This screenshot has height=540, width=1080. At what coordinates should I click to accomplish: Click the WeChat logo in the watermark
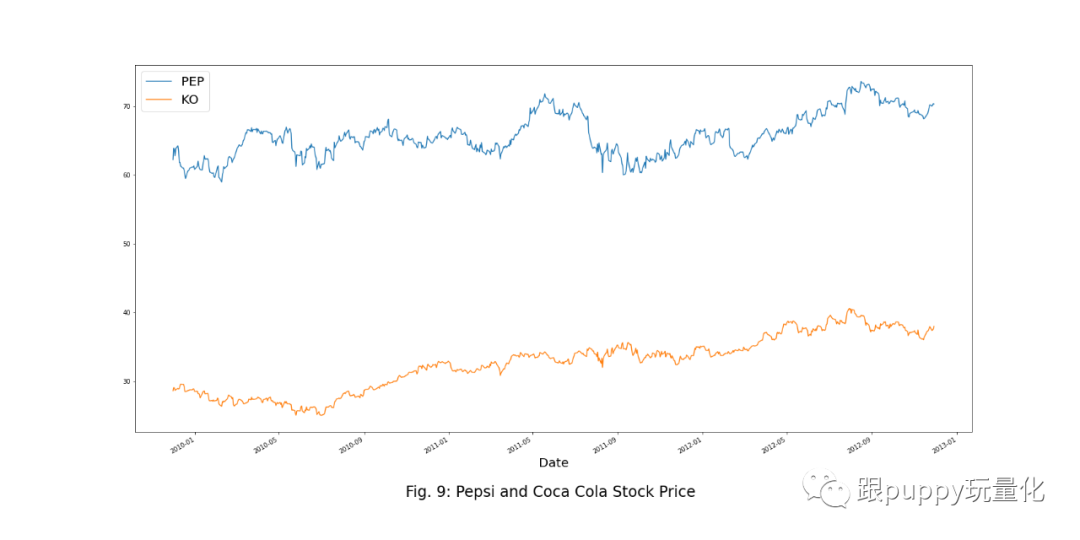click(x=824, y=490)
